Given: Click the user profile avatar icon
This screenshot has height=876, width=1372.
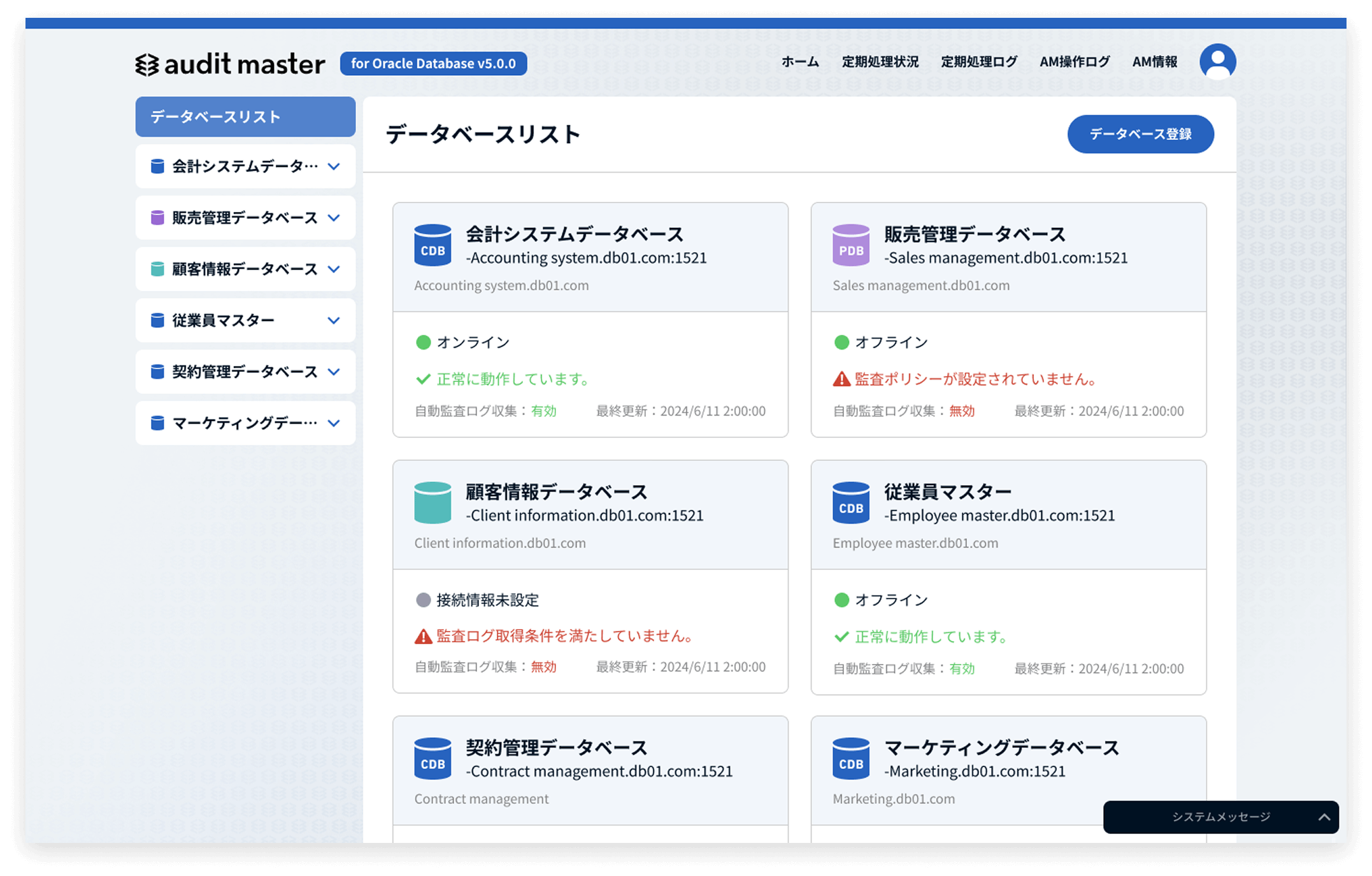Looking at the screenshot, I should click(1217, 62).
